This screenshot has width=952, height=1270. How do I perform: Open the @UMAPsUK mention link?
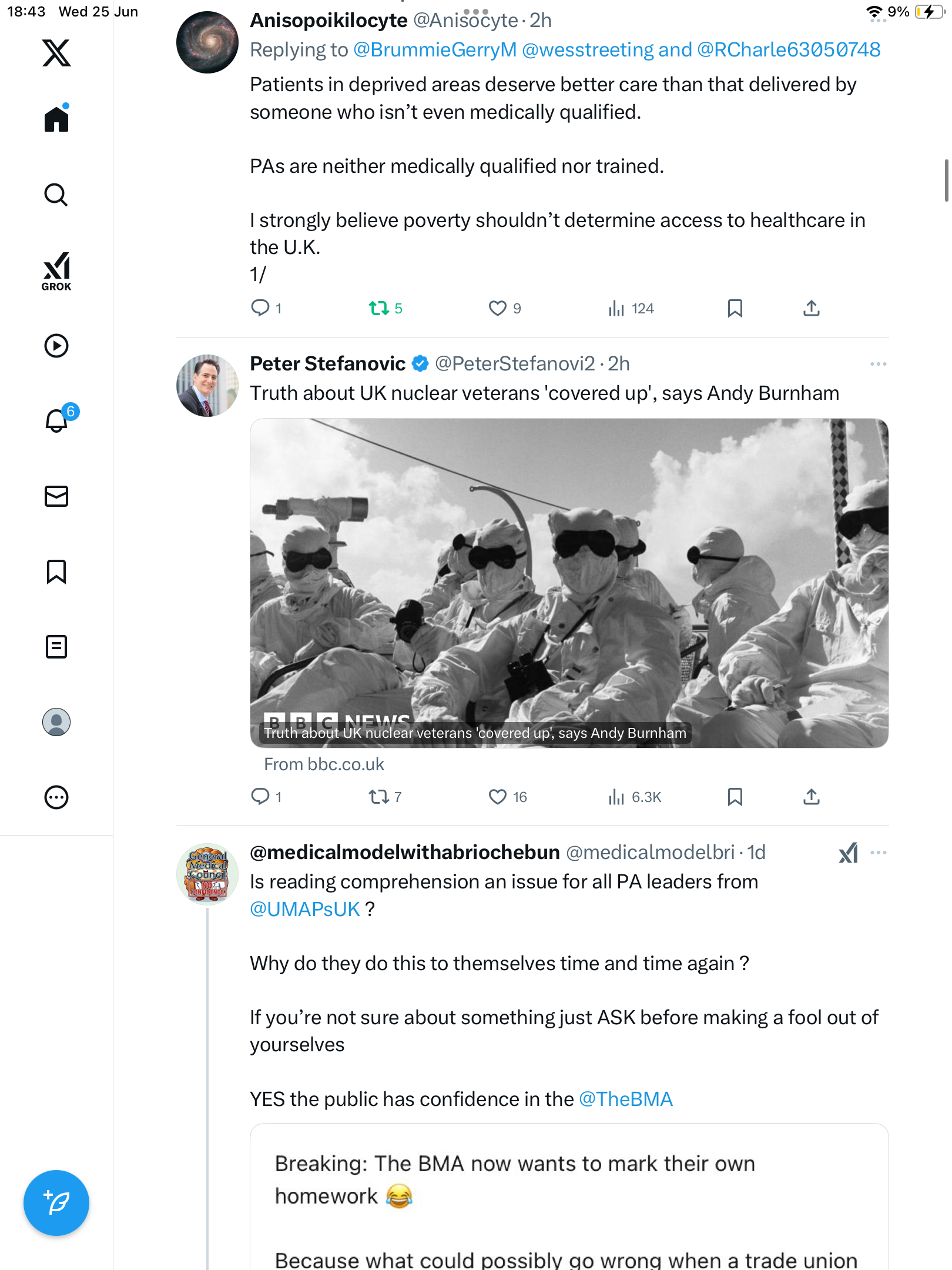304,909
